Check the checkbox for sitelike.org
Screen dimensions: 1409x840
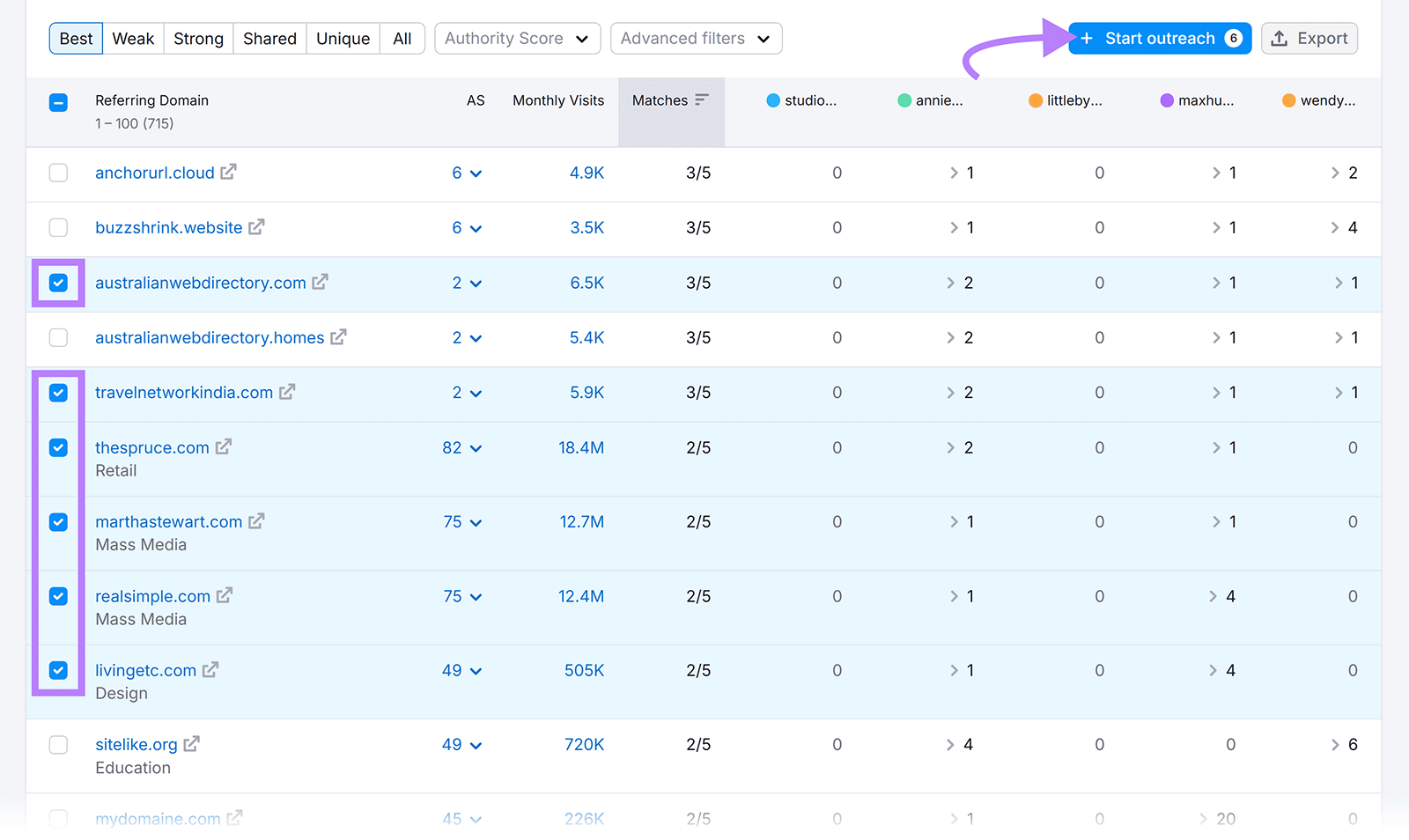point(58,744)
